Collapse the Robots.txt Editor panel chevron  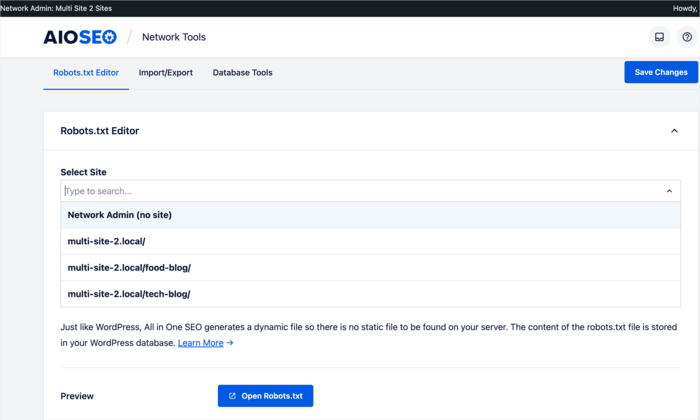pos(674,131)
